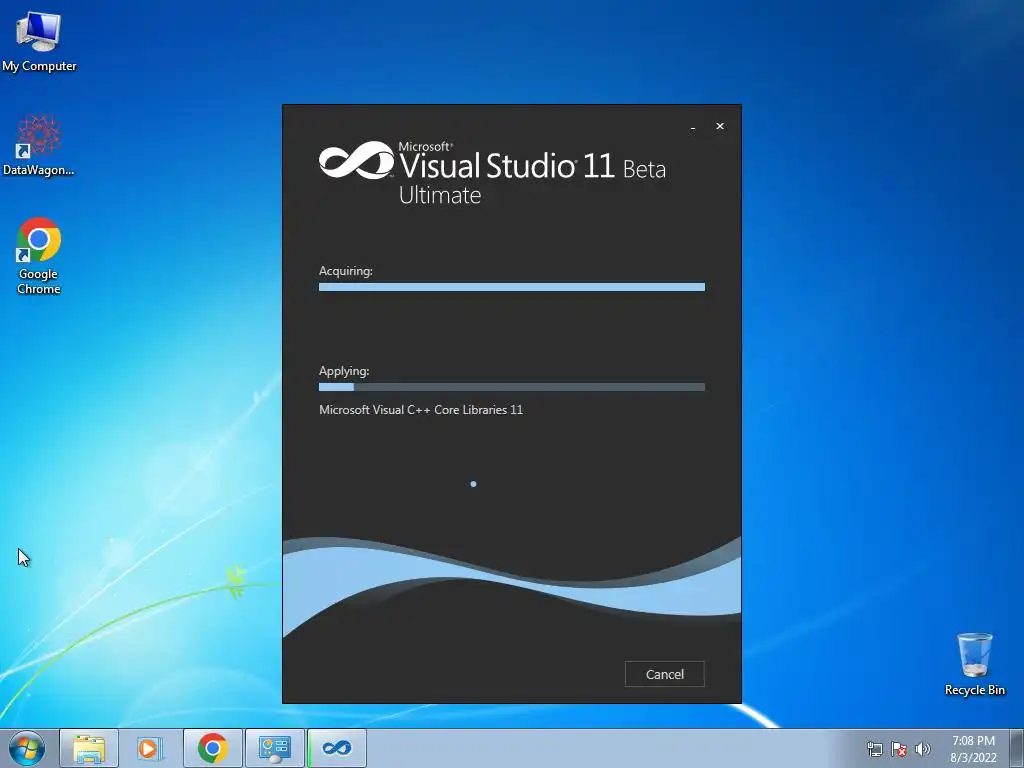This screenshot has height=768, width=1024.
Task: Open Windows Explorer from taskbar
Action: (x=89, y=748)
